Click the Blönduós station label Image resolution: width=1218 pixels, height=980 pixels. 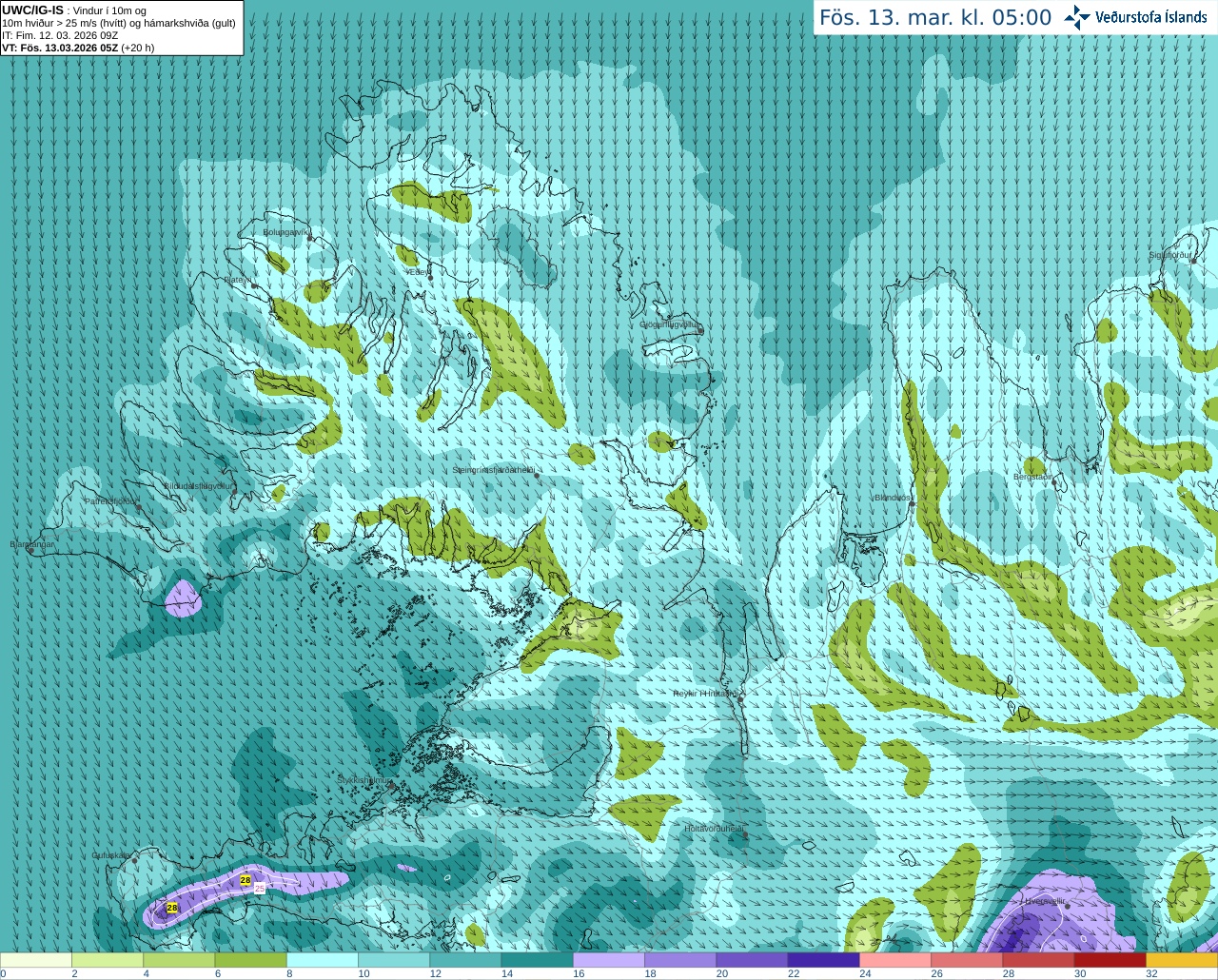click(893, 498)
